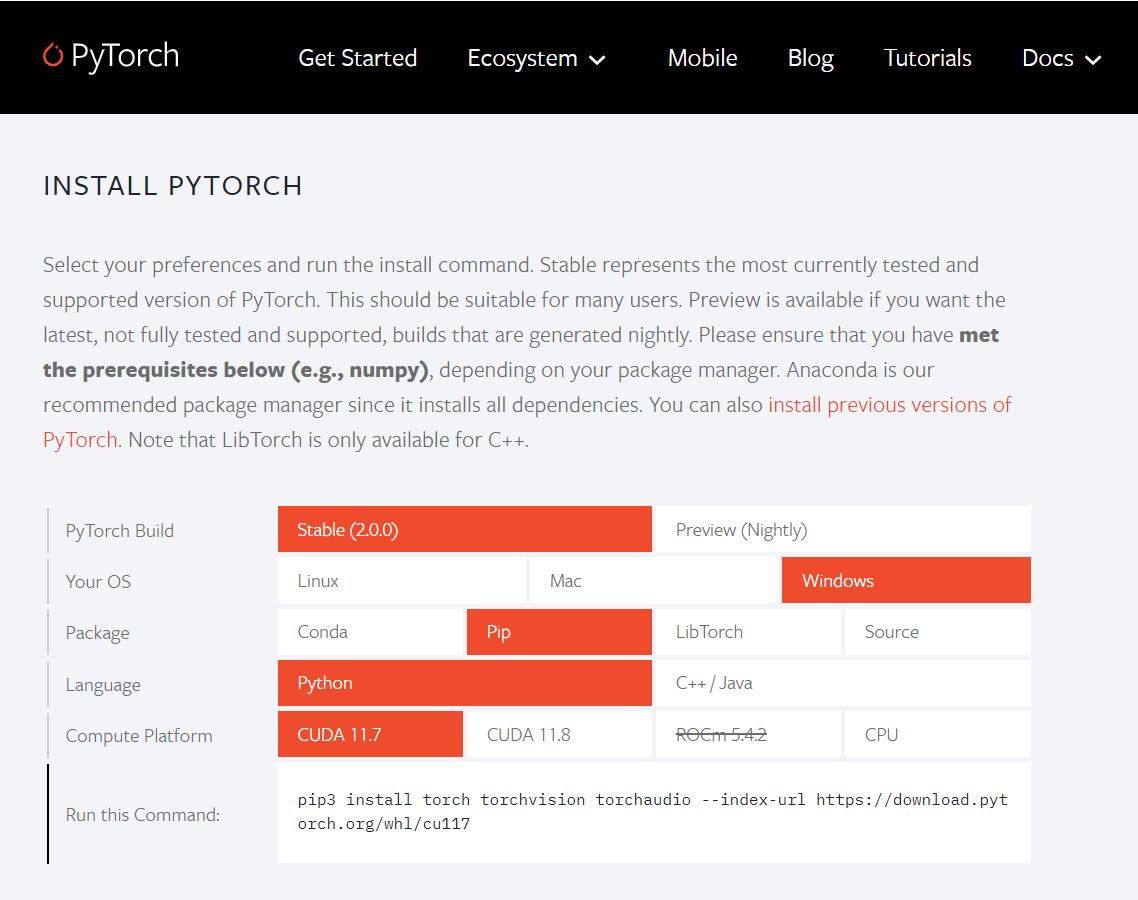Select CUDA 11.7 compute platform

(370, 735)
